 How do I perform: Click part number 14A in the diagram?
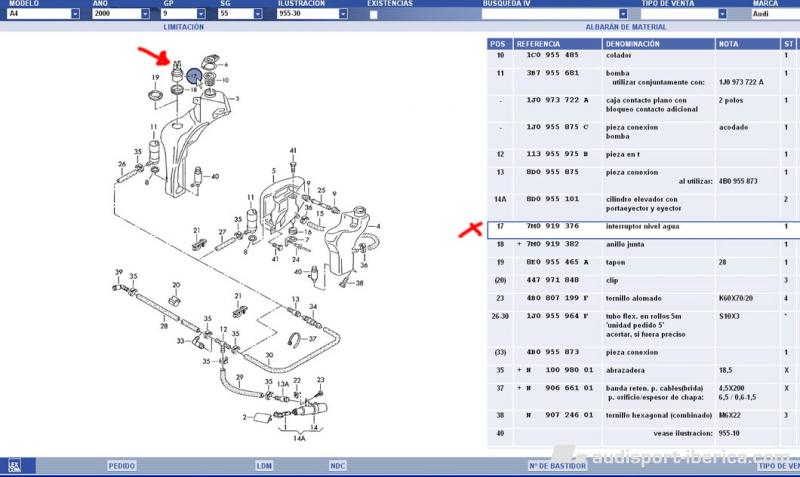[299, 438]
